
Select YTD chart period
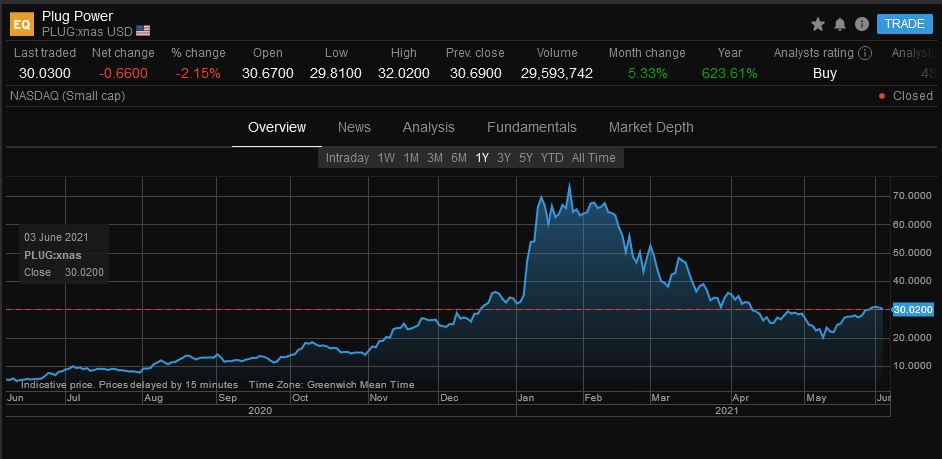click(x=552, y=158)
